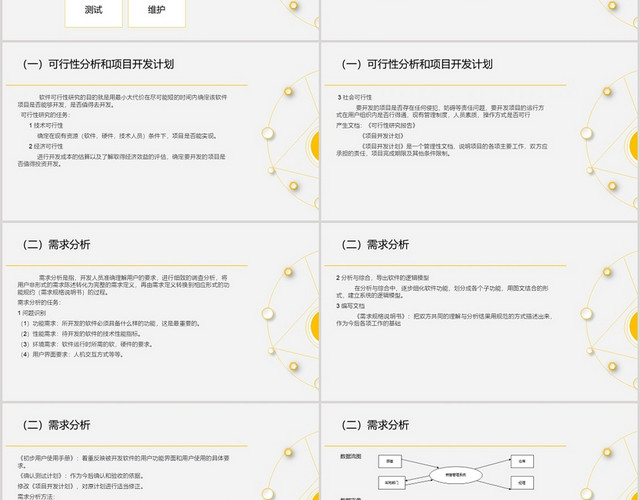Select line '(4) 用户界面要求'
The image size is (640, 500).
tap(72, 355)
